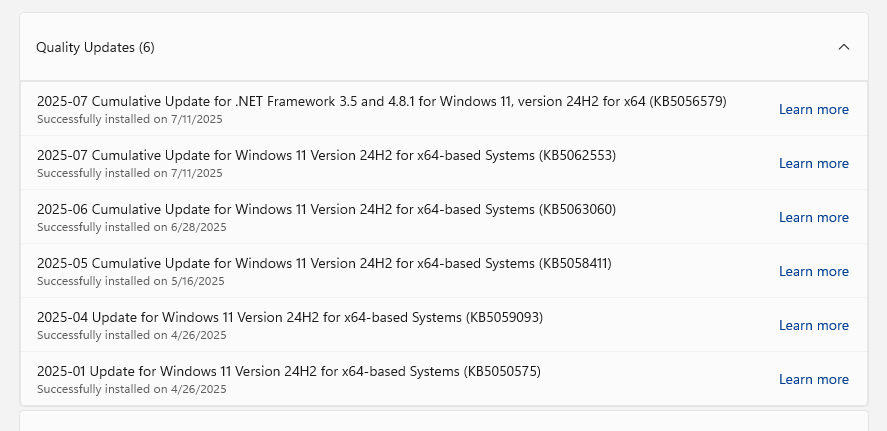
Task: Open Learn more for KB5062553 update
Action: (813, 163)
